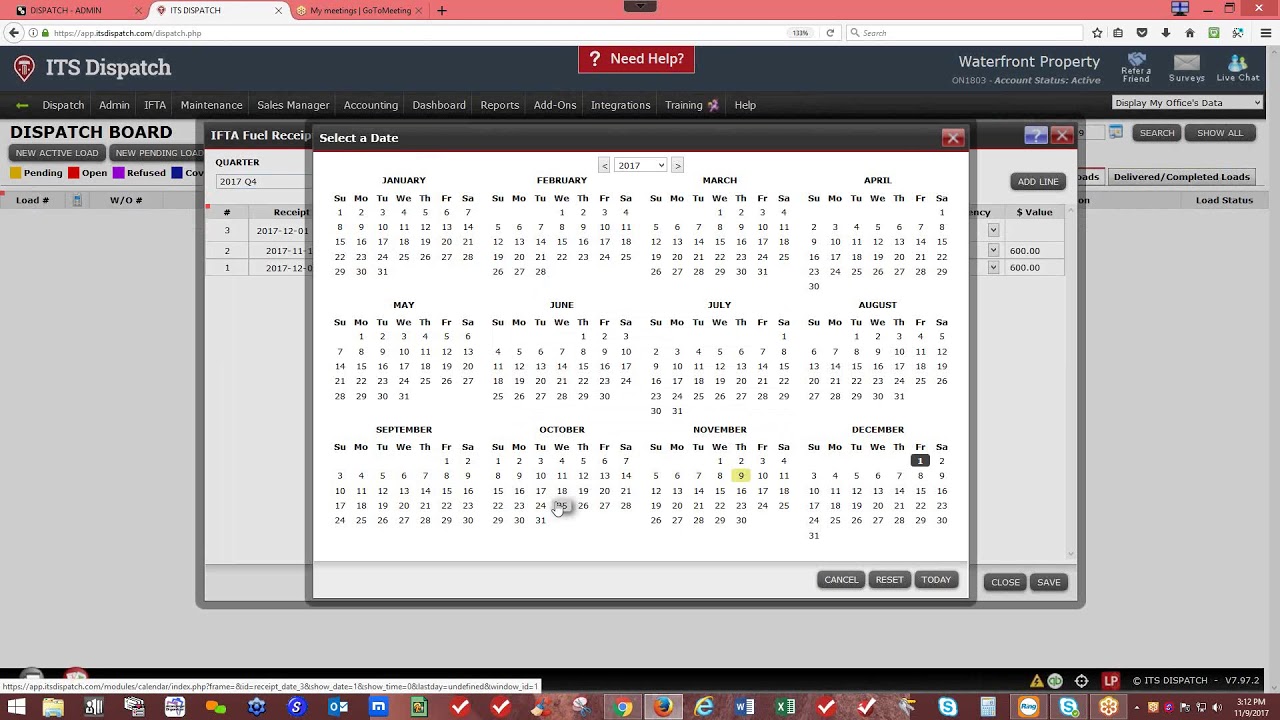Select November 9 highlighted date
The image size is (1280, 720).
coord(741,476)
